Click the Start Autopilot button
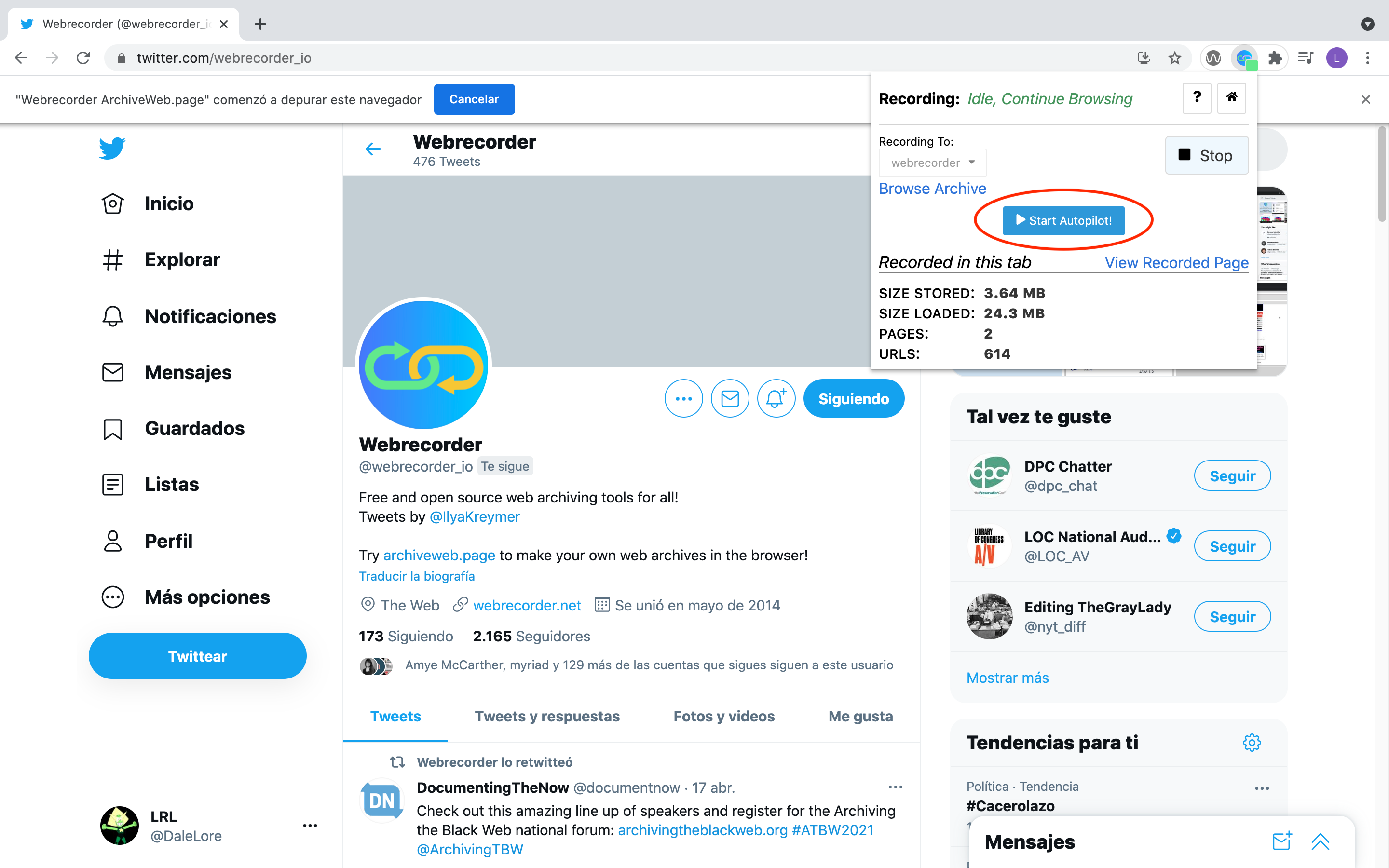Viewport: 1389px width, 868px height. (x=1064, y=221)
